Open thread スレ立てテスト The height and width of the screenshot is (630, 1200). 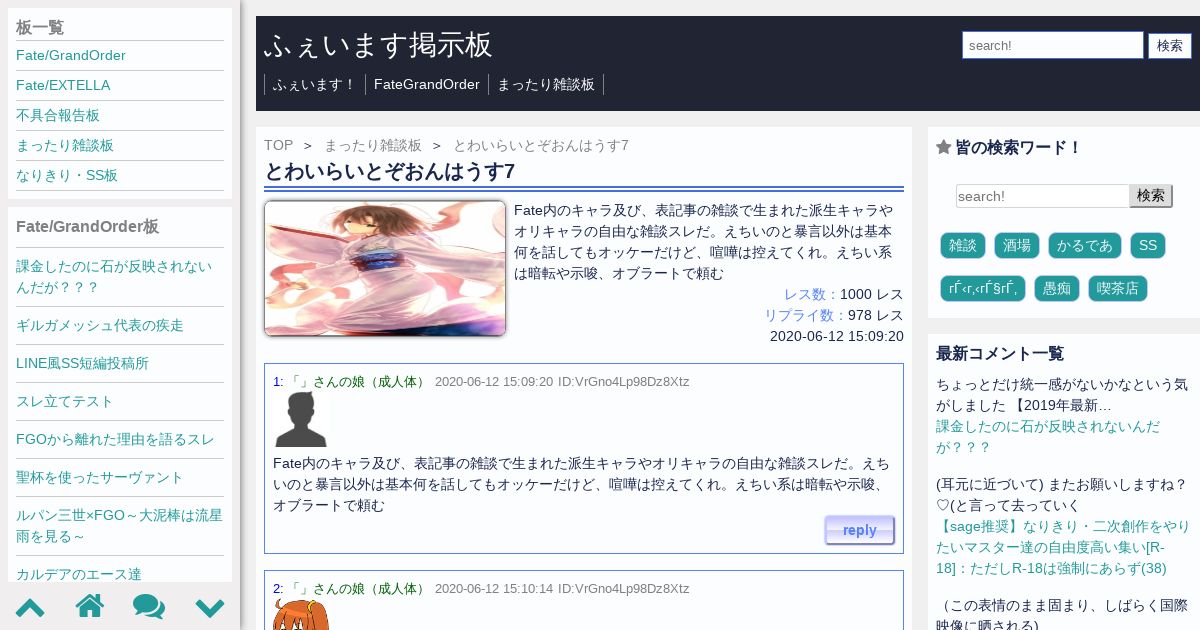pyautogui.click(x=65, y=401)
